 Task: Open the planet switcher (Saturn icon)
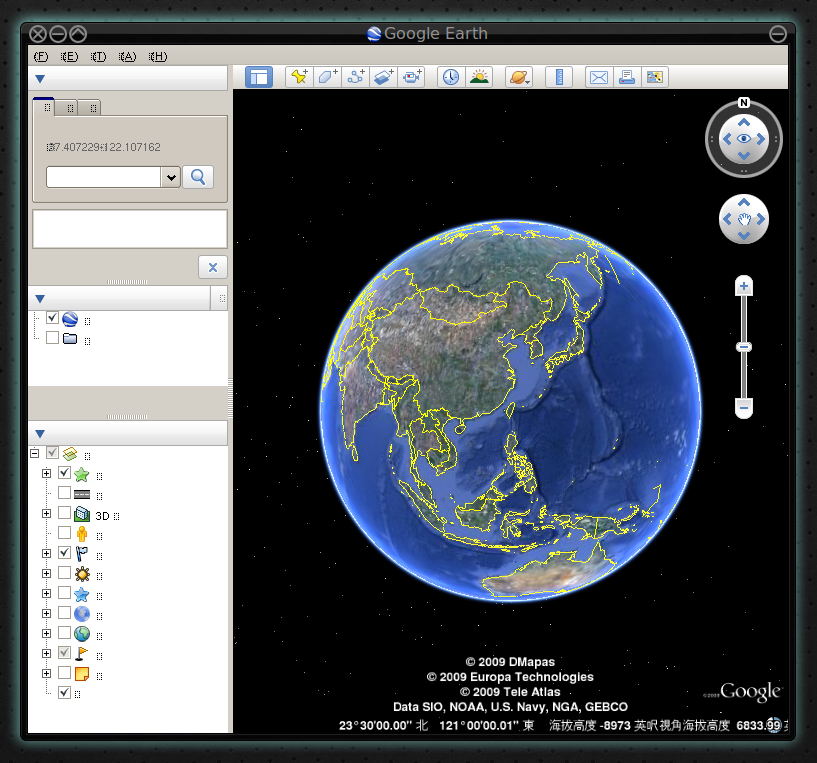(519, 77)
